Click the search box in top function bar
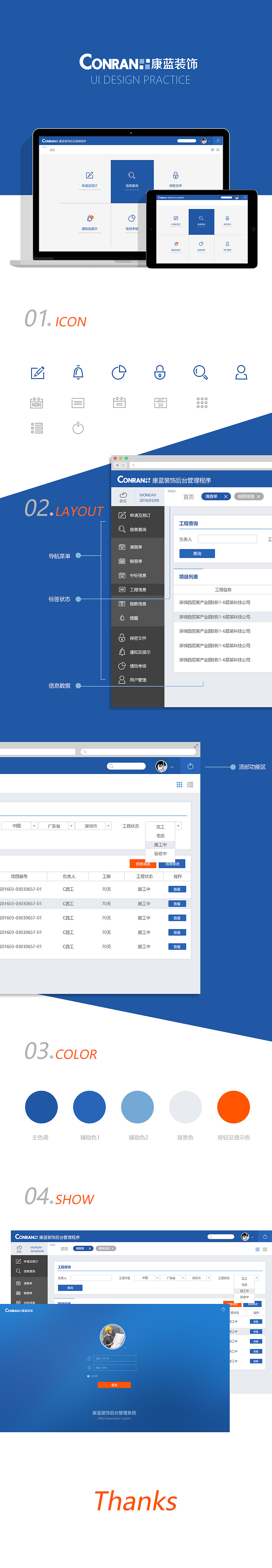272x1568 pixels. click(127, 766)
